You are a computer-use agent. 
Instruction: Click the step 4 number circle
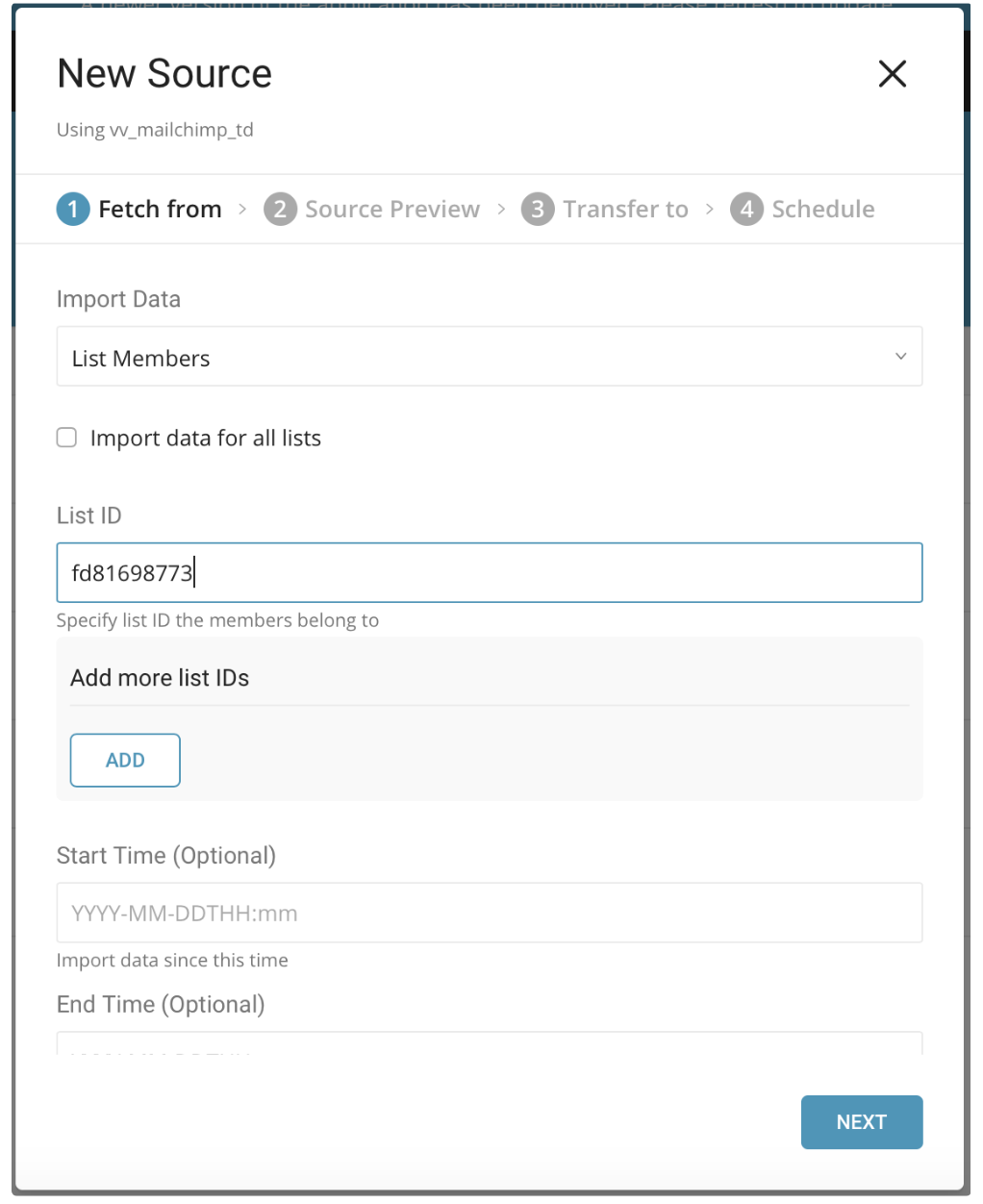click(746, 210)
